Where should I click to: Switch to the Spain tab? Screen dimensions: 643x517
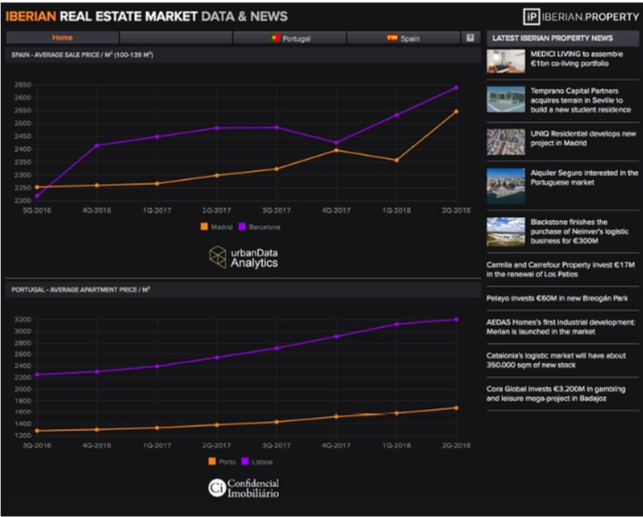click(405, 38)
